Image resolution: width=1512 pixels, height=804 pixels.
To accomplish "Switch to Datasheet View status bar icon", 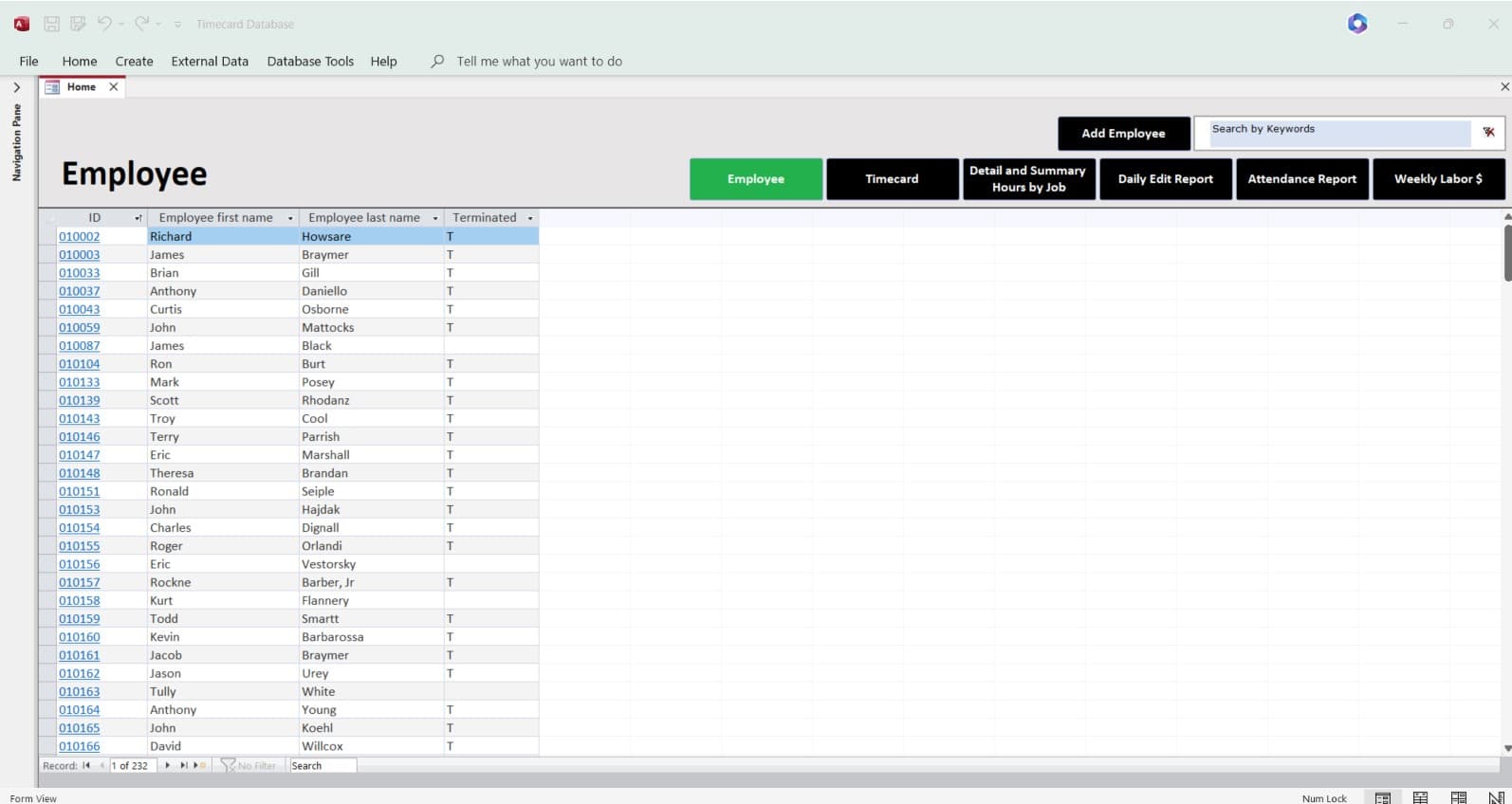I will [1420, 797].
